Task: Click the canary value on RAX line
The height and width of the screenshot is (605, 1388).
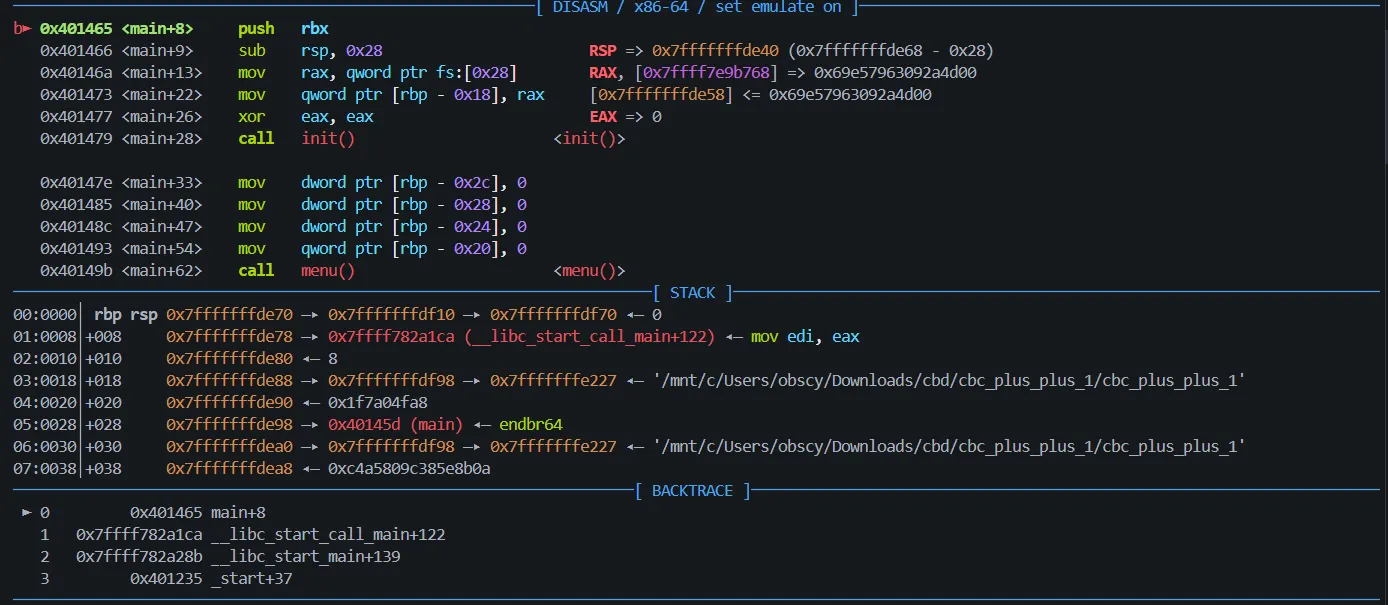Action: [895, 73]
